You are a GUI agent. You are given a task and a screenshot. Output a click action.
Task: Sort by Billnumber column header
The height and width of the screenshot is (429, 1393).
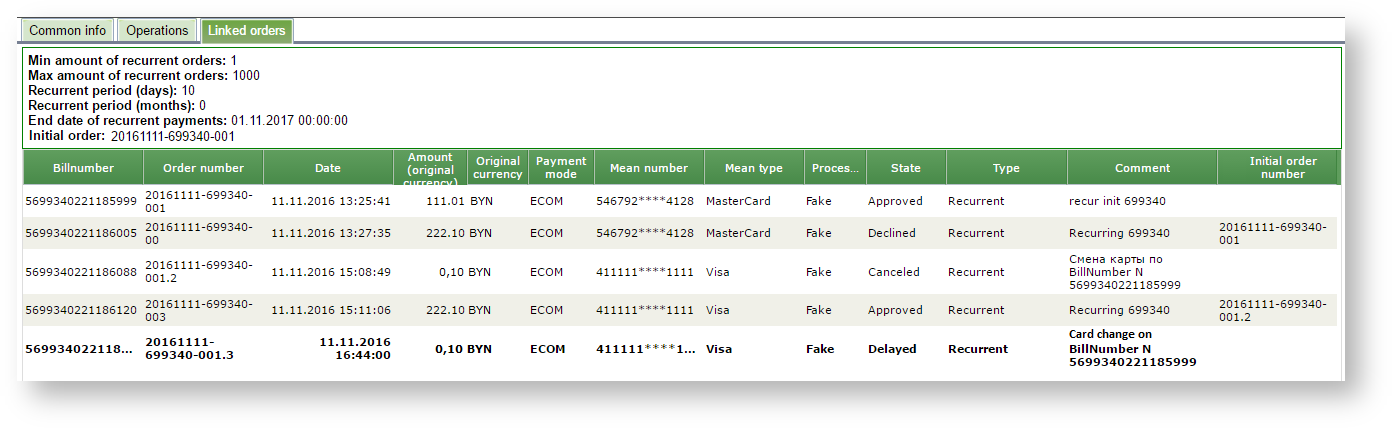[x=83, y=168]
